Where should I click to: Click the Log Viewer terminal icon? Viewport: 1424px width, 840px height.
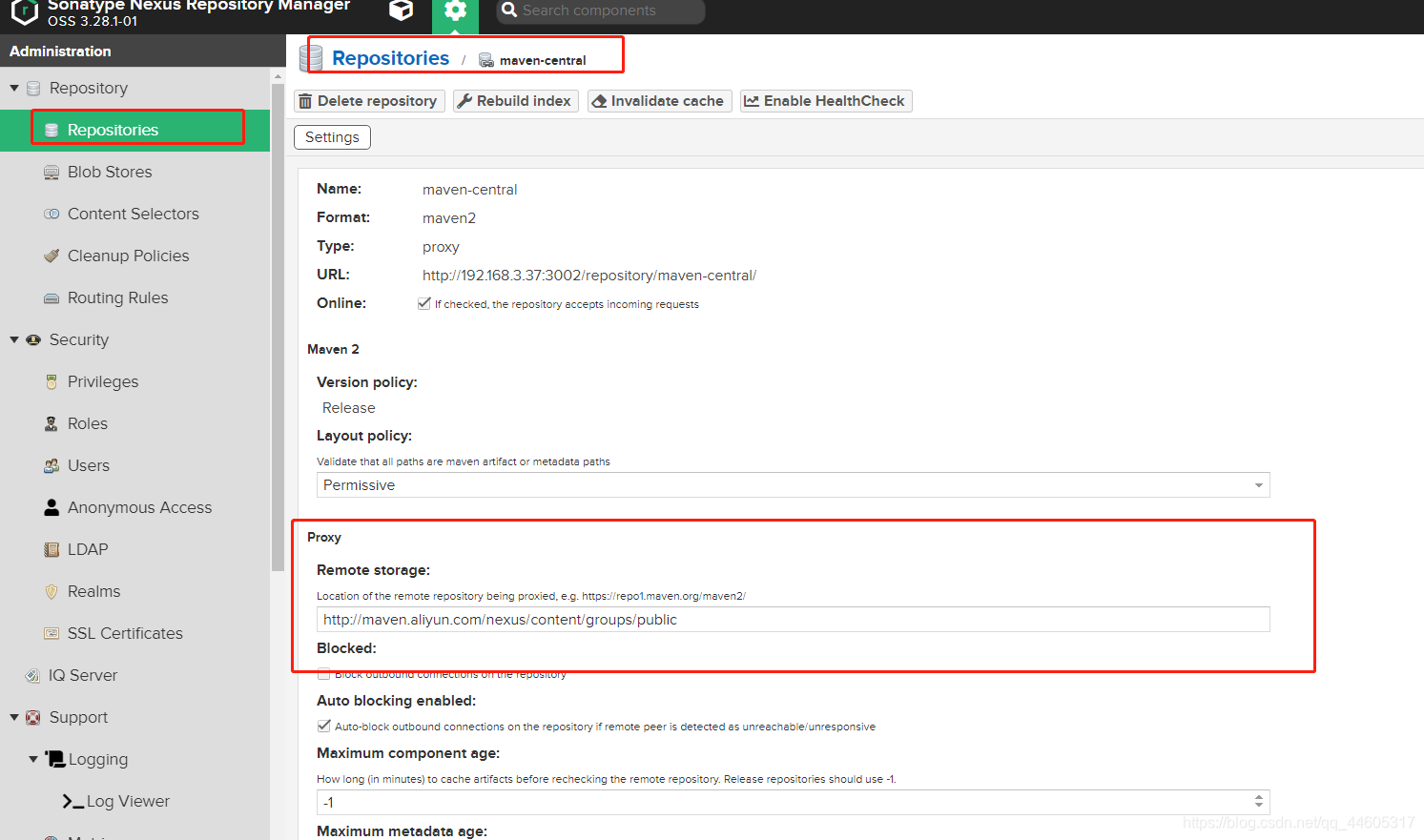pyautogui.click(x=72, y=802)
